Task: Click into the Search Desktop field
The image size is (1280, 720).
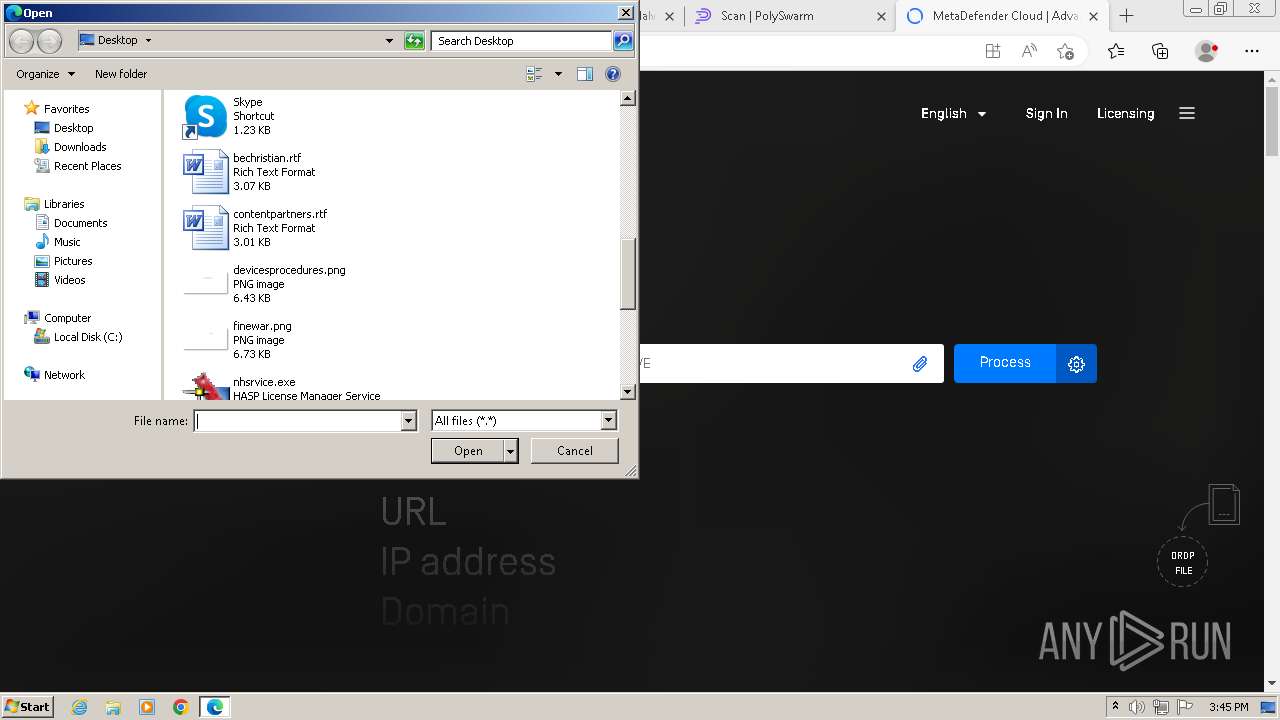Action: [x=522, y=41]
